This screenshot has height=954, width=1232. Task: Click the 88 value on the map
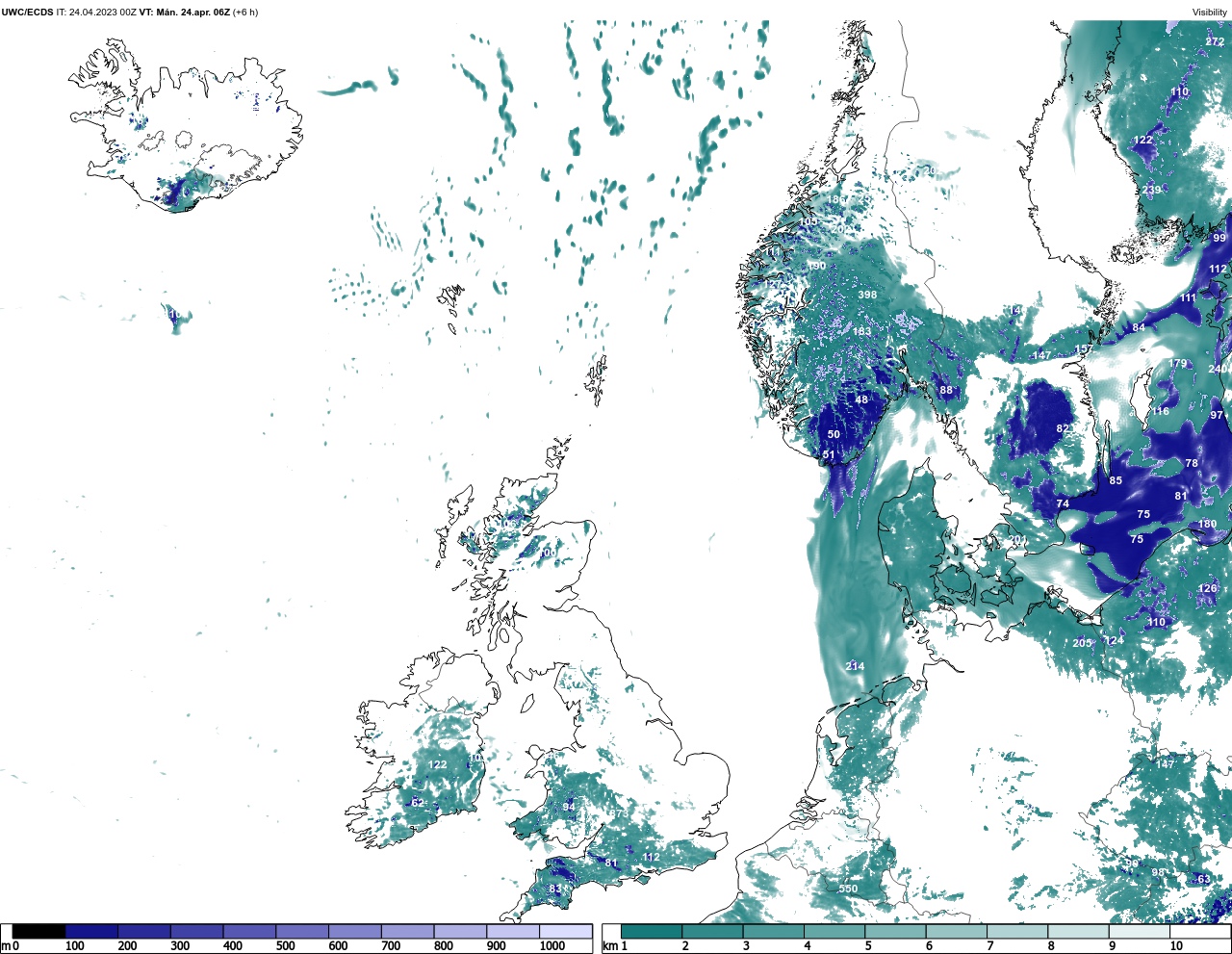[946, 390]
